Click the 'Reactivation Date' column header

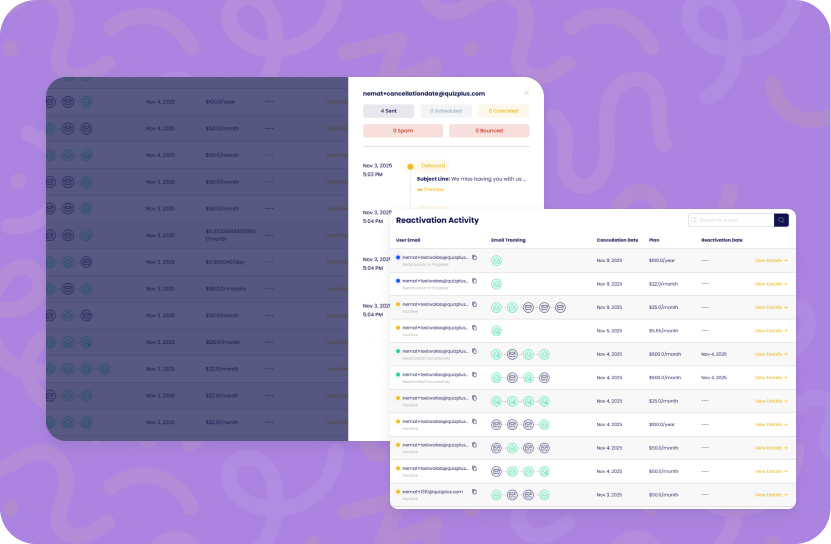(722, 240)
